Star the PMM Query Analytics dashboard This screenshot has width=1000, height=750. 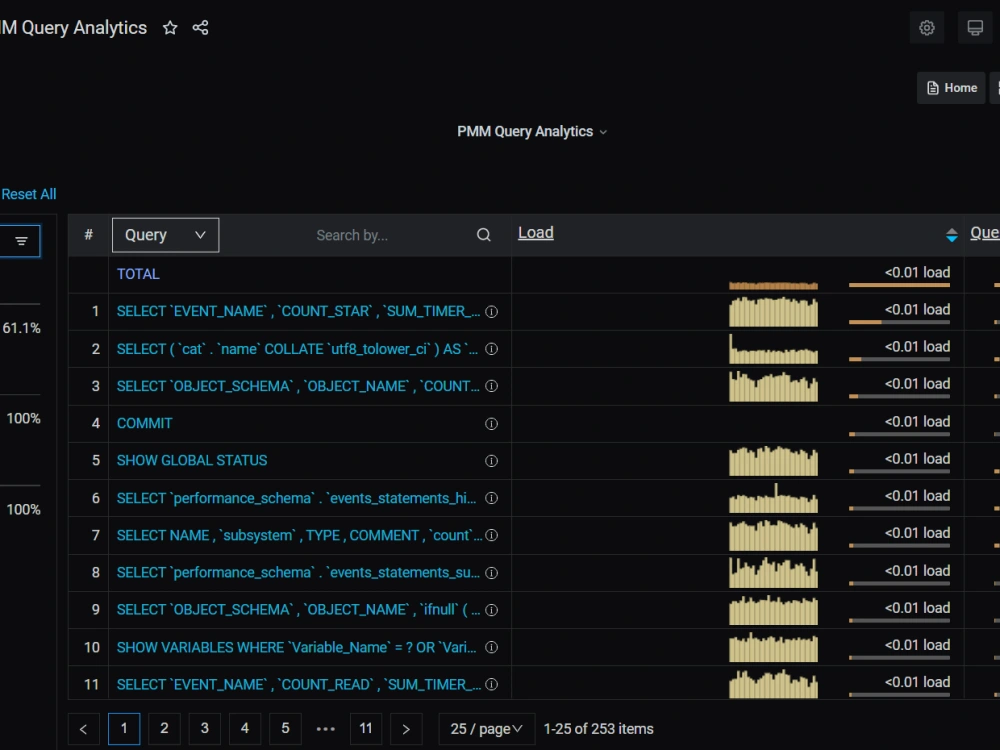pyautogui.click(x=170, y=27)
